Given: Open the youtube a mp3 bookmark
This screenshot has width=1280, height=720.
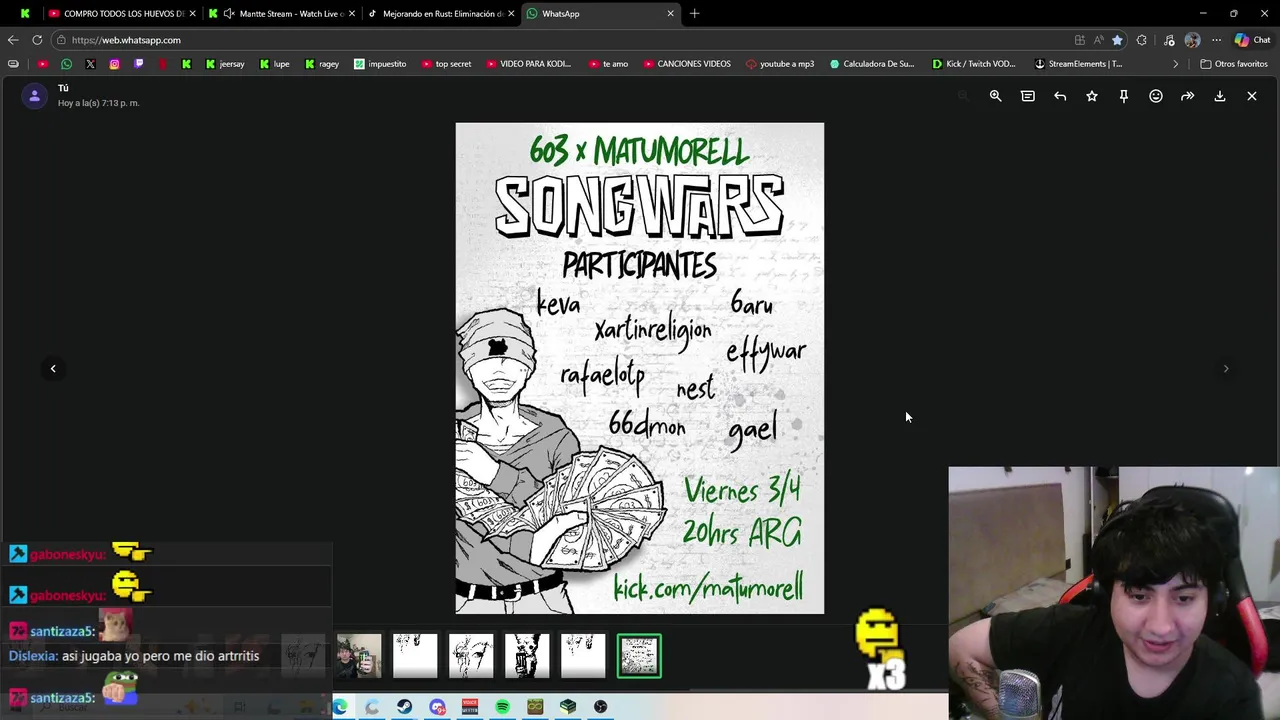Looking at the screenshot, I should point(780,64).
